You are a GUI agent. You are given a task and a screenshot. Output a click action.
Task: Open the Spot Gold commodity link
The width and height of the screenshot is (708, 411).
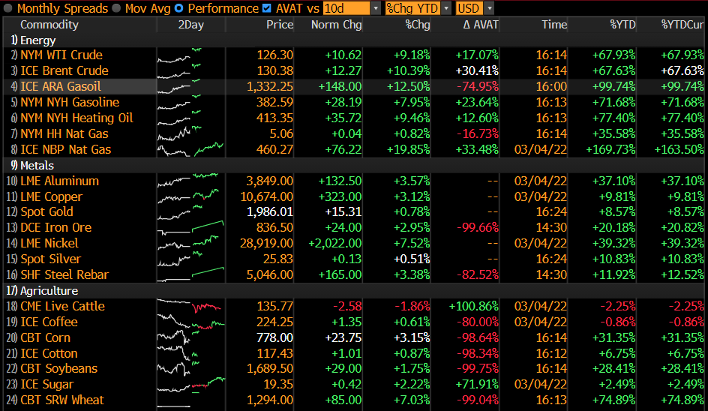[x=47, y=212]
